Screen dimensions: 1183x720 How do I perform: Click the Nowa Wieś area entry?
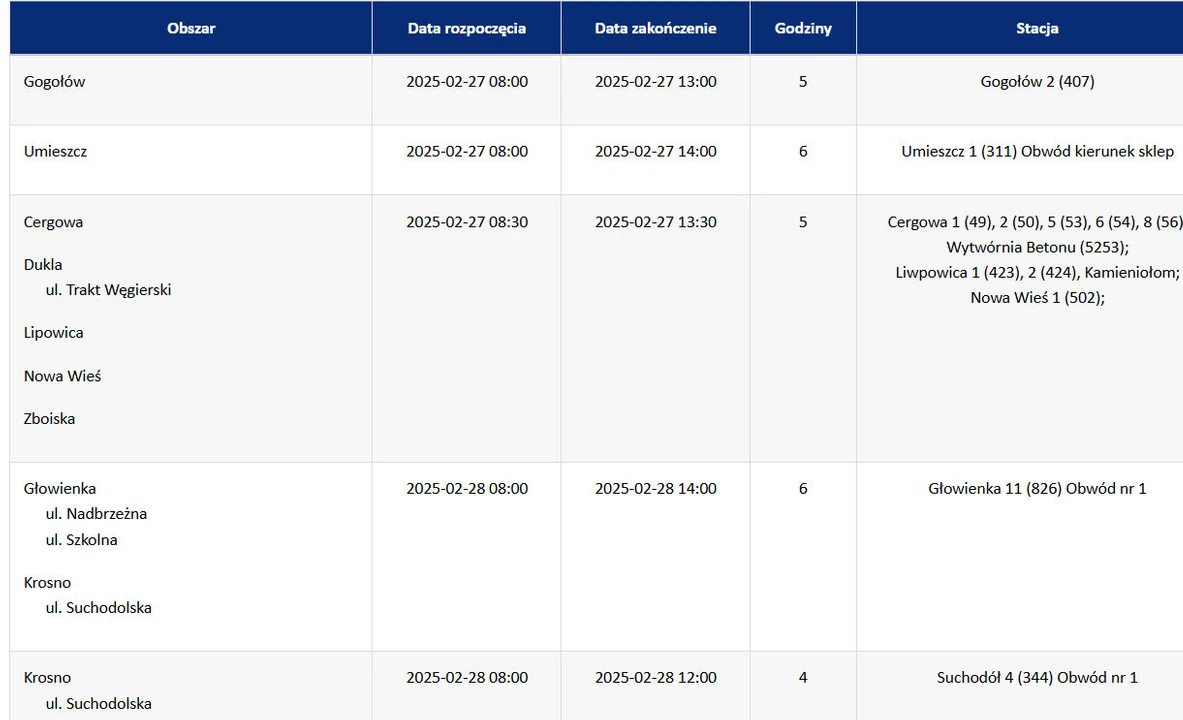(62, 376)
